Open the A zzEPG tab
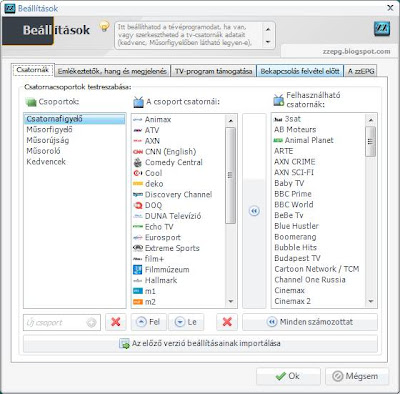 pos(361,71)
